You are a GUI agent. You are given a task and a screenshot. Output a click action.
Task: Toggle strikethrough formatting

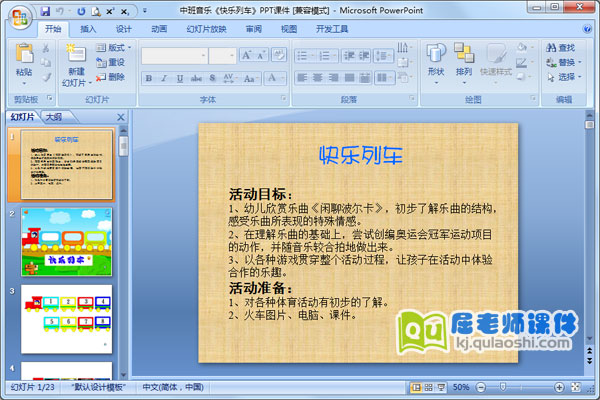point(196,78)
